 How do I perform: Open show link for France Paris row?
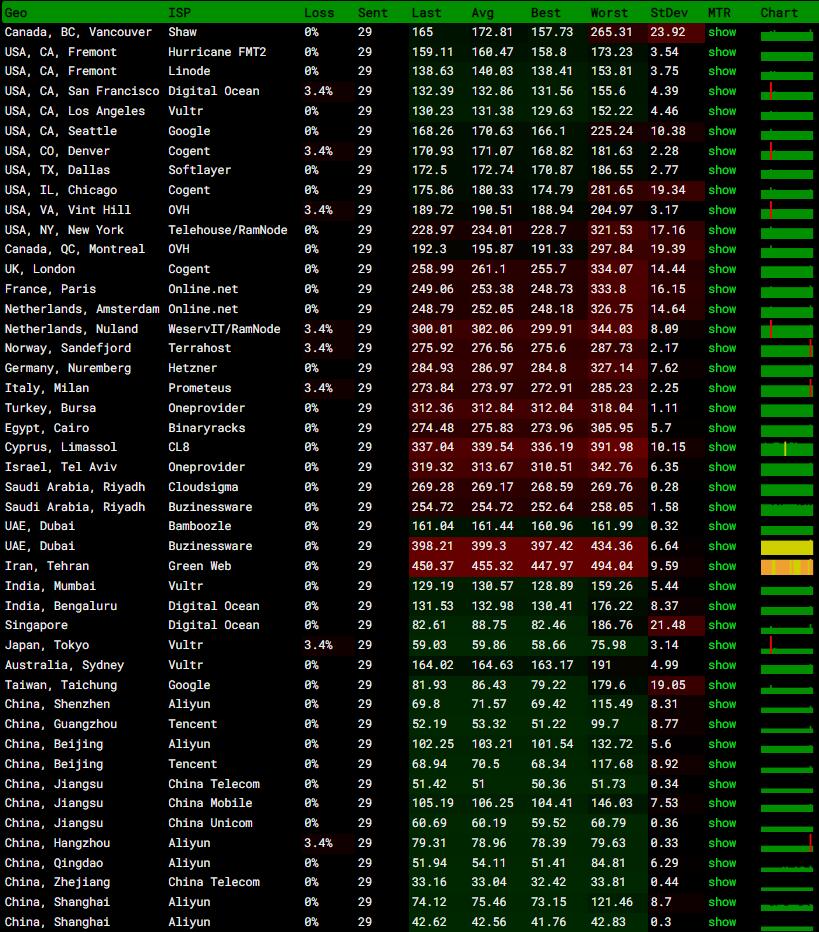722,289
